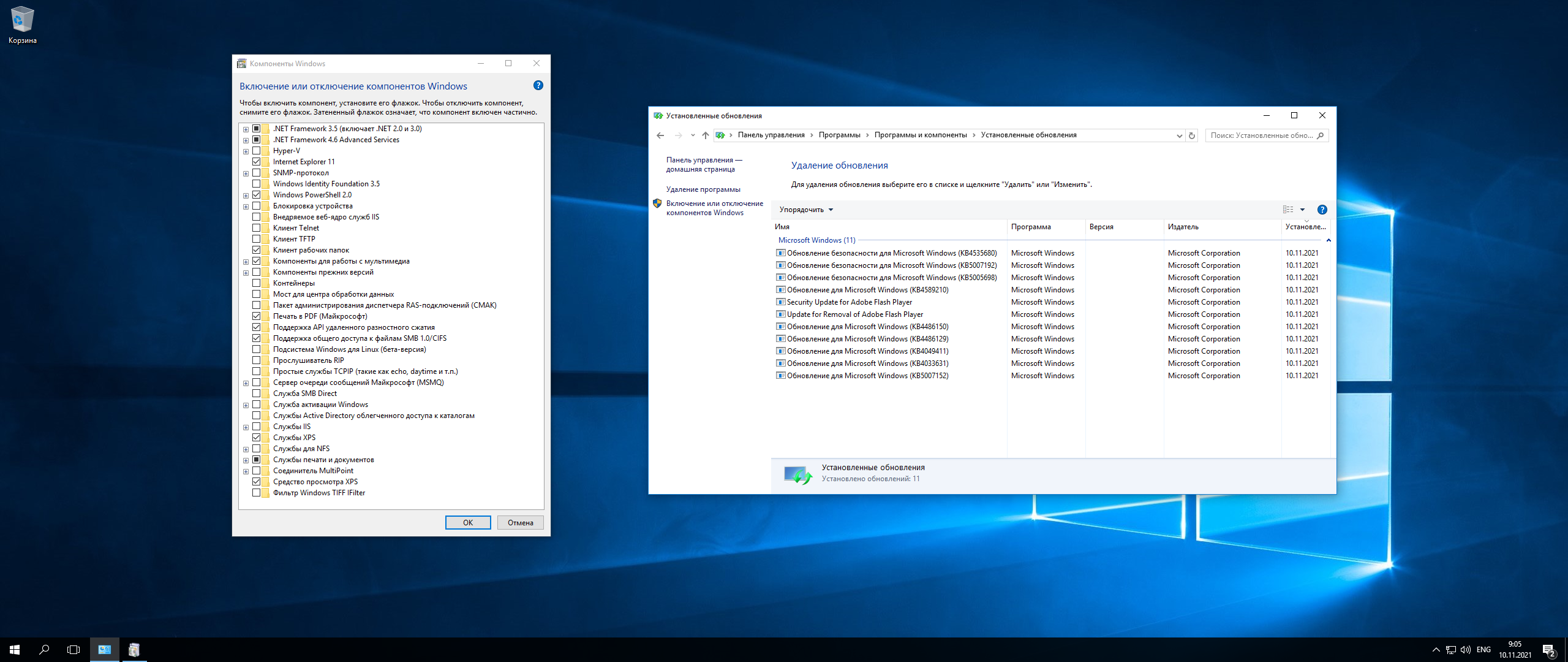This screenshot has height=662, width=1568.
Task: Go back with the navigation arrow
Action: (660, 135)
